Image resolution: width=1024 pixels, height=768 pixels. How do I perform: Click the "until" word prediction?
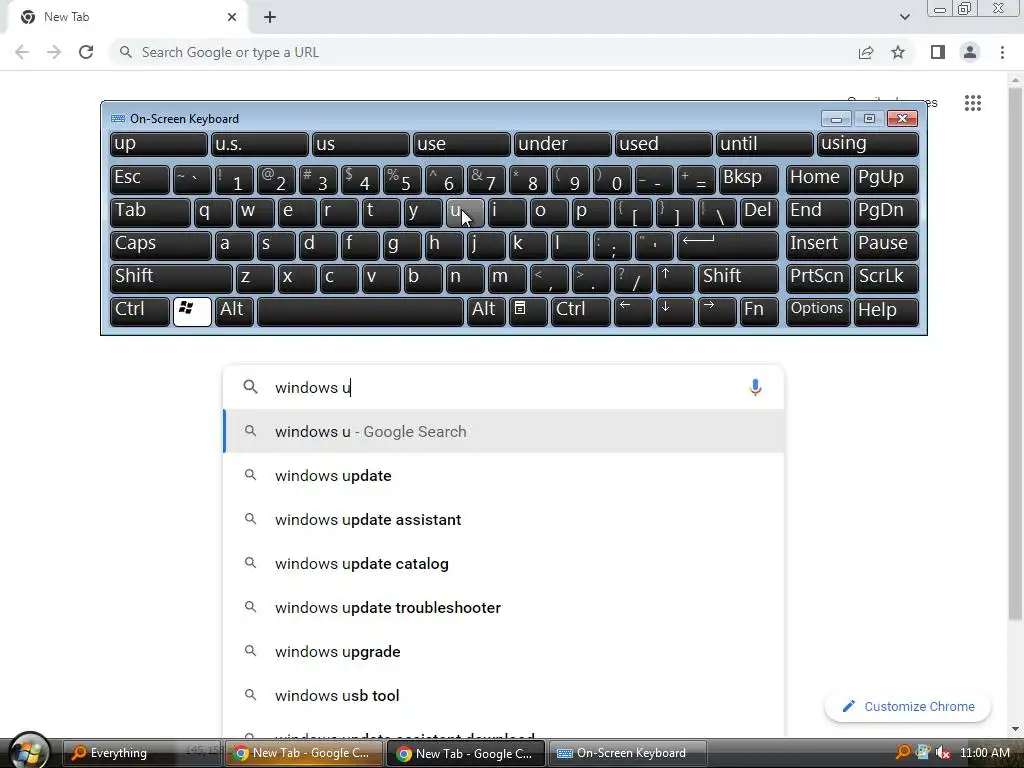point(765,144)
